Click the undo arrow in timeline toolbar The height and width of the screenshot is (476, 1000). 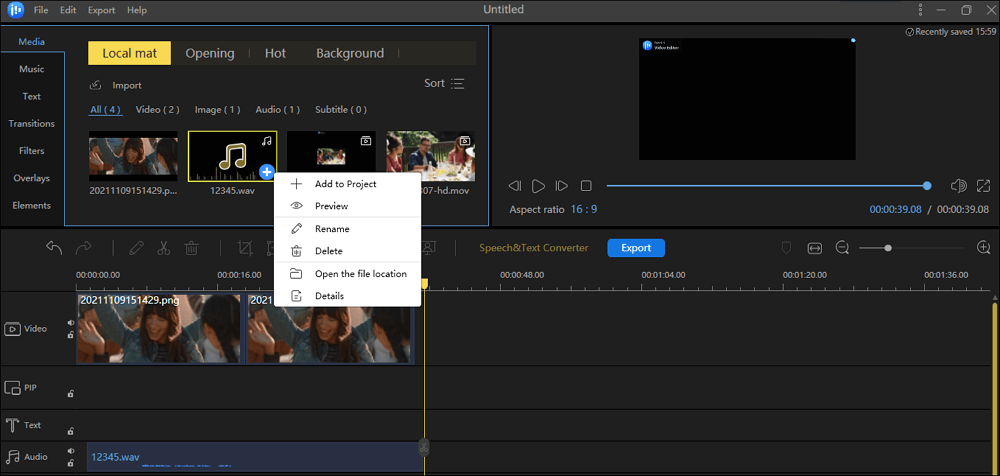54,248
